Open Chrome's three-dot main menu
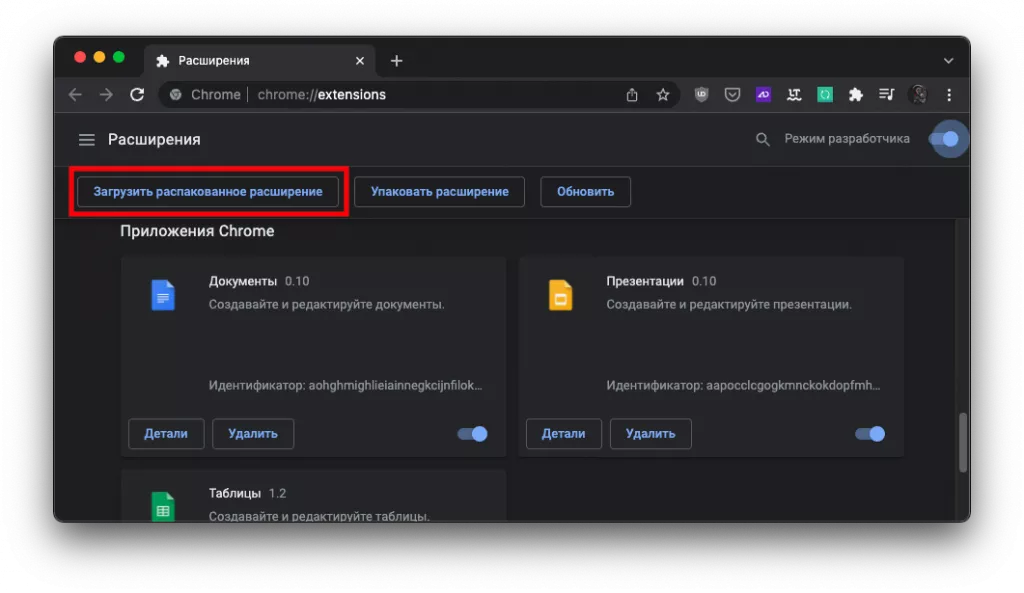This screenshot has height=593, width=1024. pos(949,95)
